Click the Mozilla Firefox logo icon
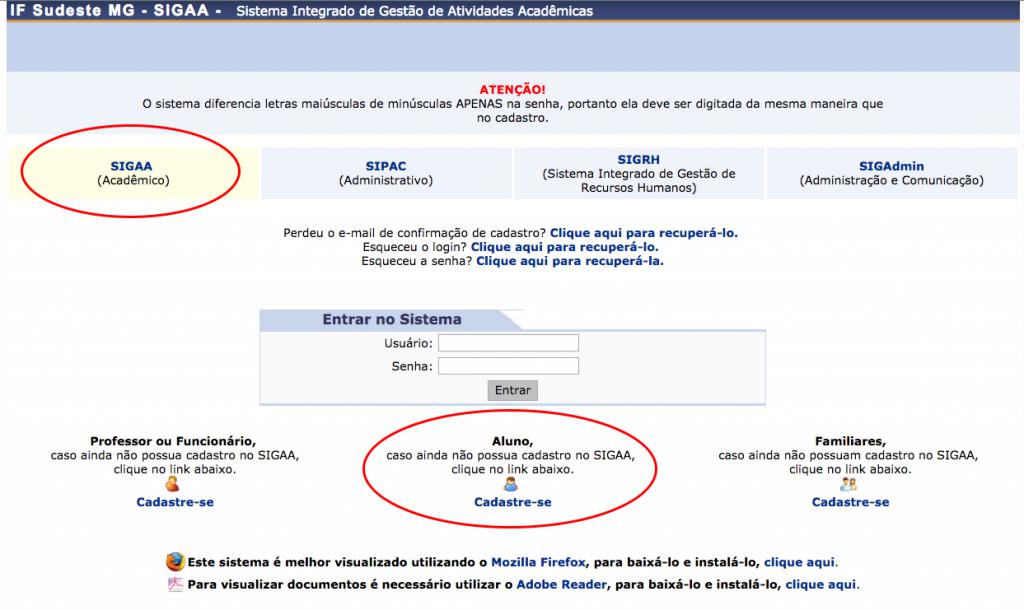The width and height of the screenshot is (1024, 610). pyautogui.click(x=175, y=562)
